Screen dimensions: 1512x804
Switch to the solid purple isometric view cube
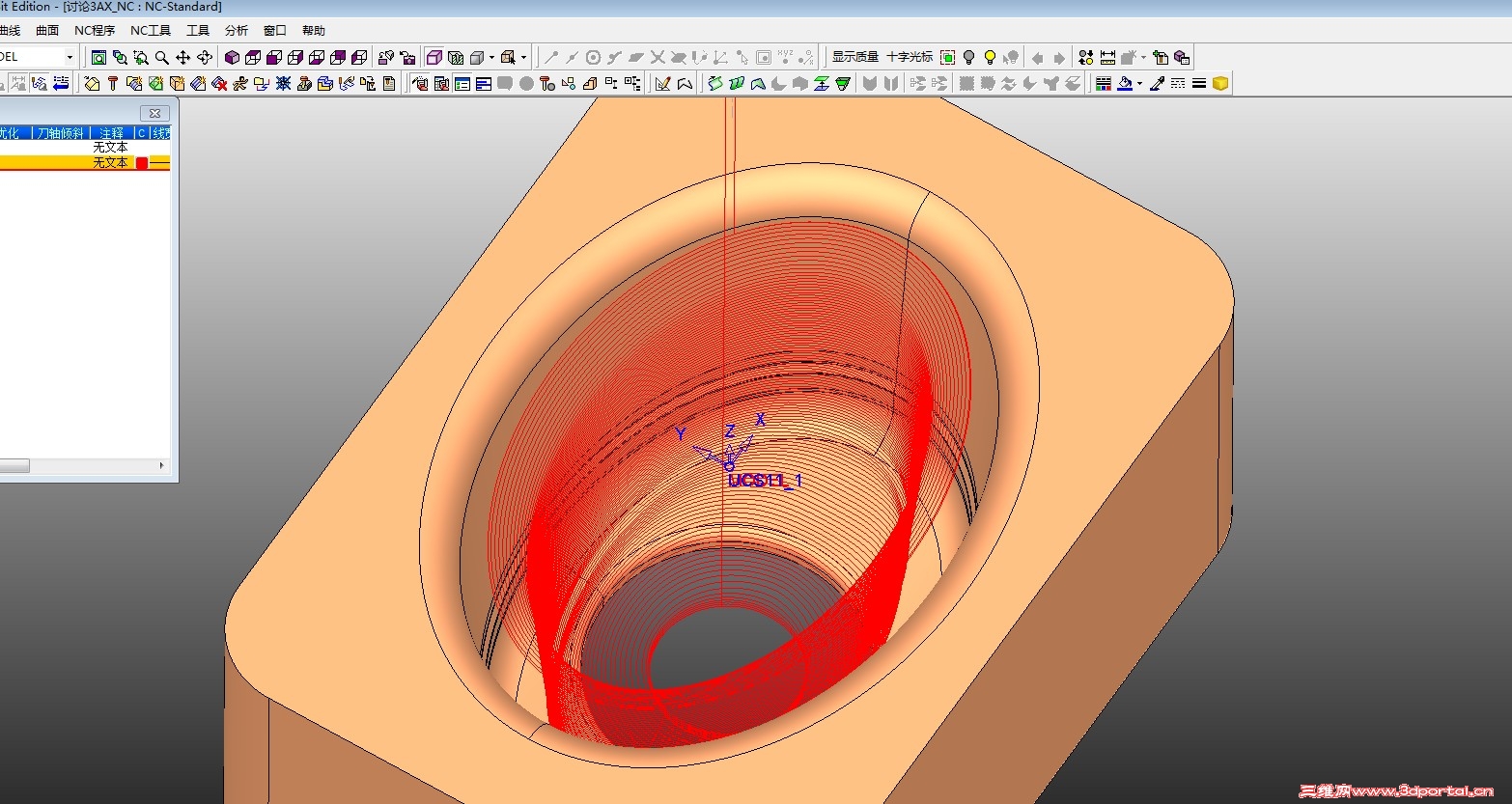point(232,58)
